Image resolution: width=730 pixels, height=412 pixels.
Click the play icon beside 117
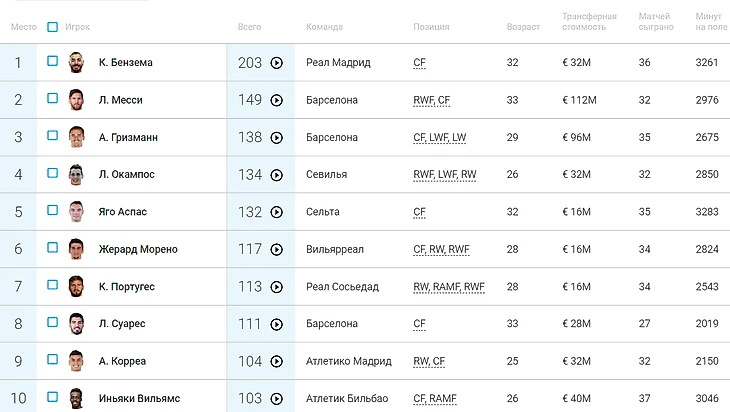276,249
